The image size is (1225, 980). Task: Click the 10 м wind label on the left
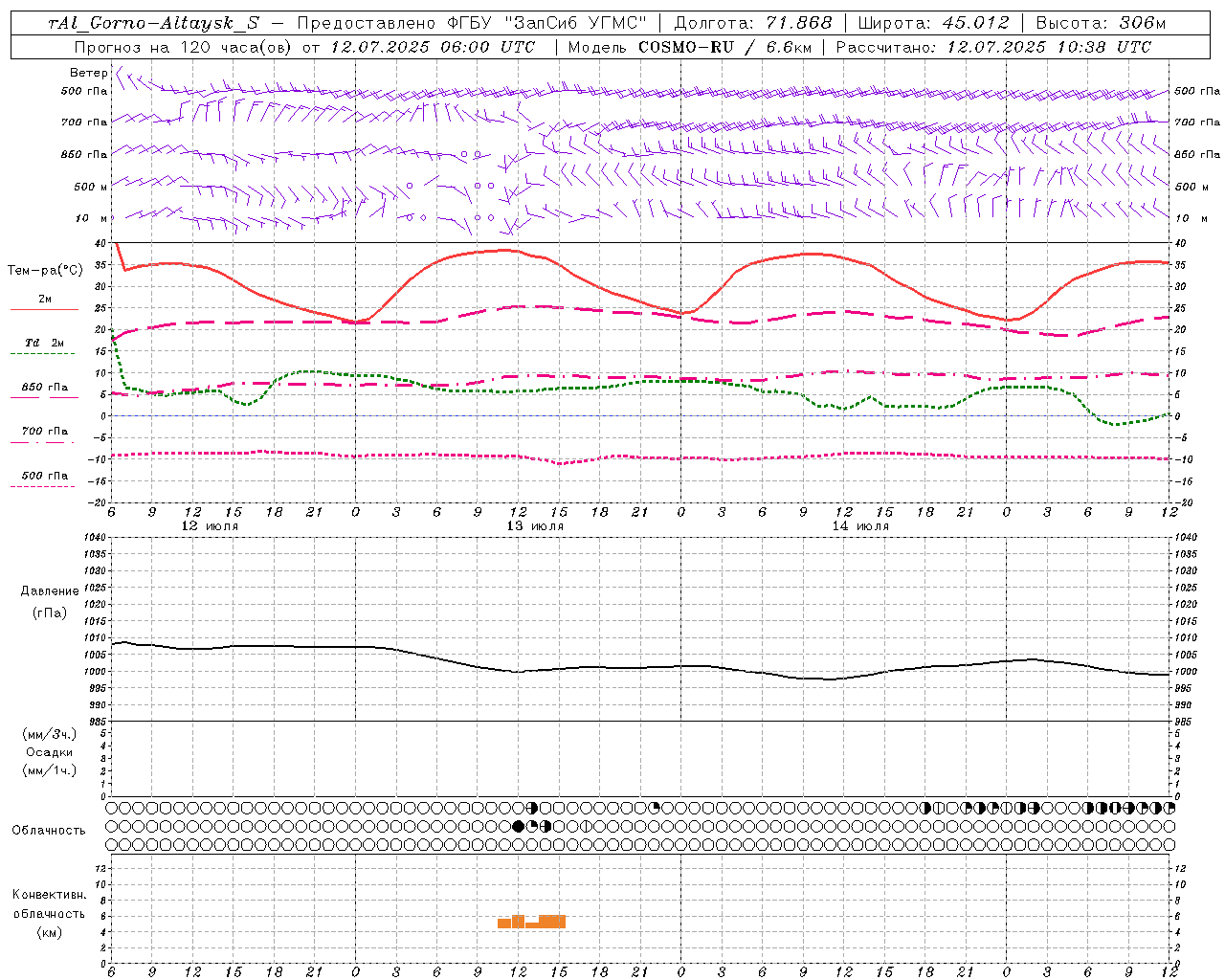(x=93, y=219)
